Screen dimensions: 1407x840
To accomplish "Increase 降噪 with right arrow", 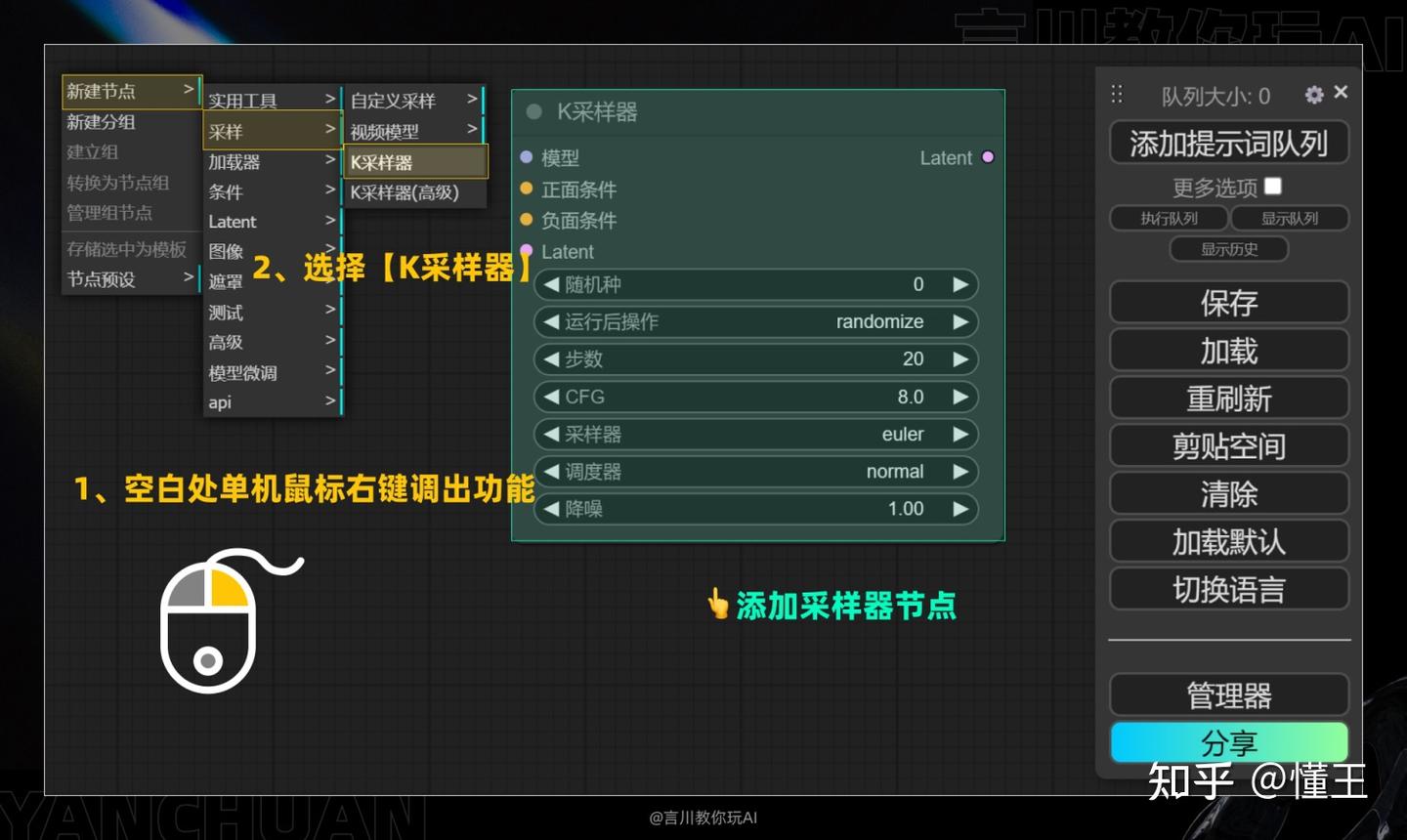I will (960, 508).
